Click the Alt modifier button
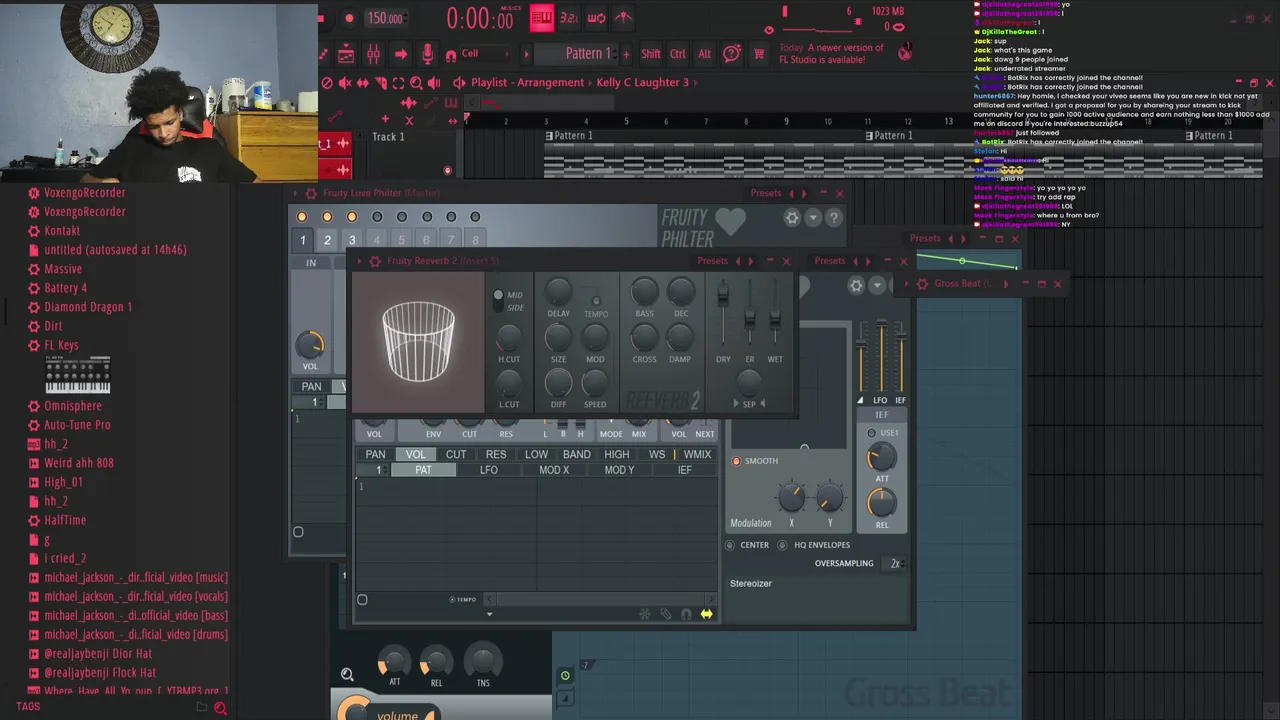Screen dimensions: 1280x720 point(704,54)
